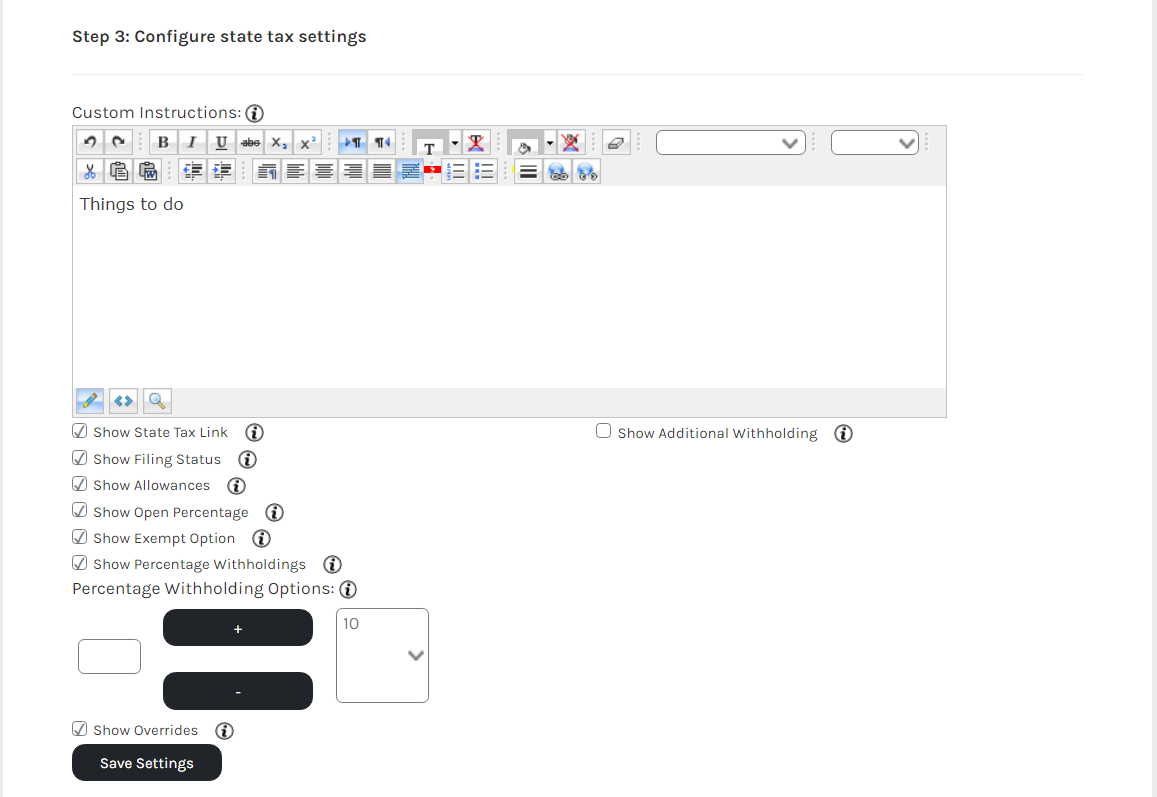Increase the paragraph indent

[x=221, y=171]
